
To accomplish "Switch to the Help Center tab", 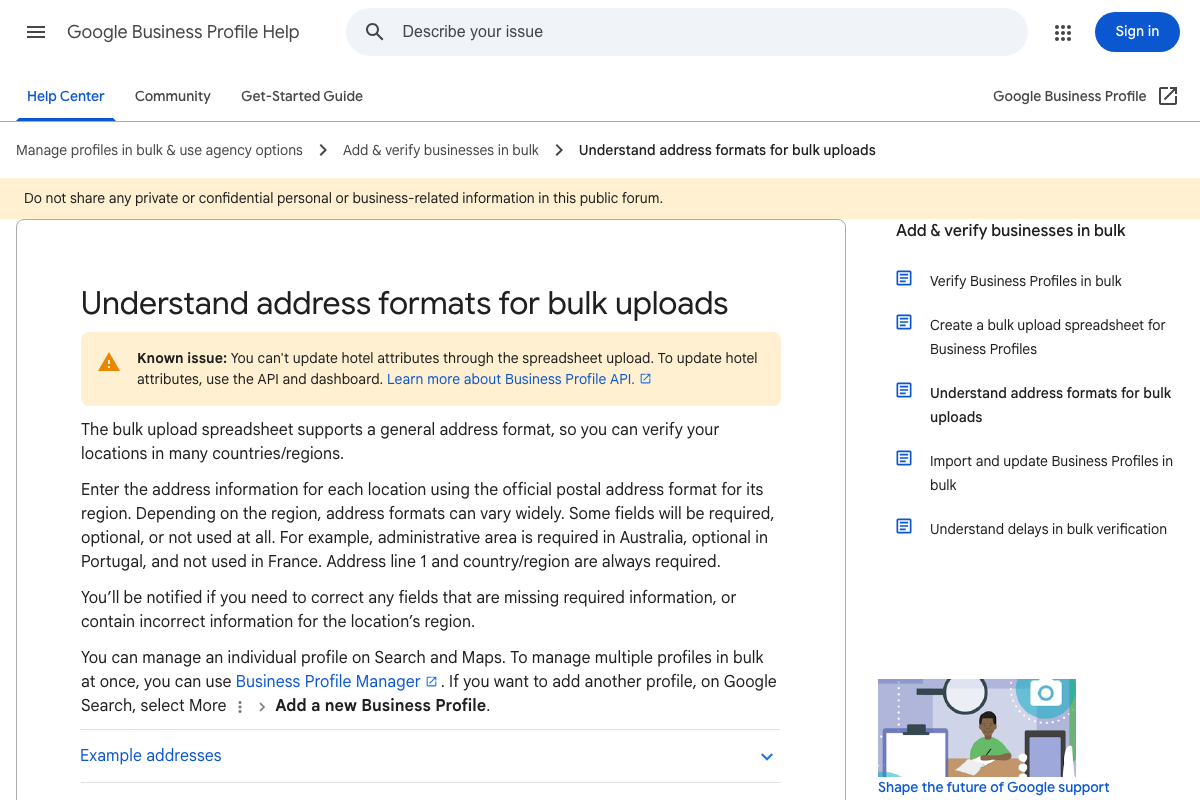I will coord(66,96).
